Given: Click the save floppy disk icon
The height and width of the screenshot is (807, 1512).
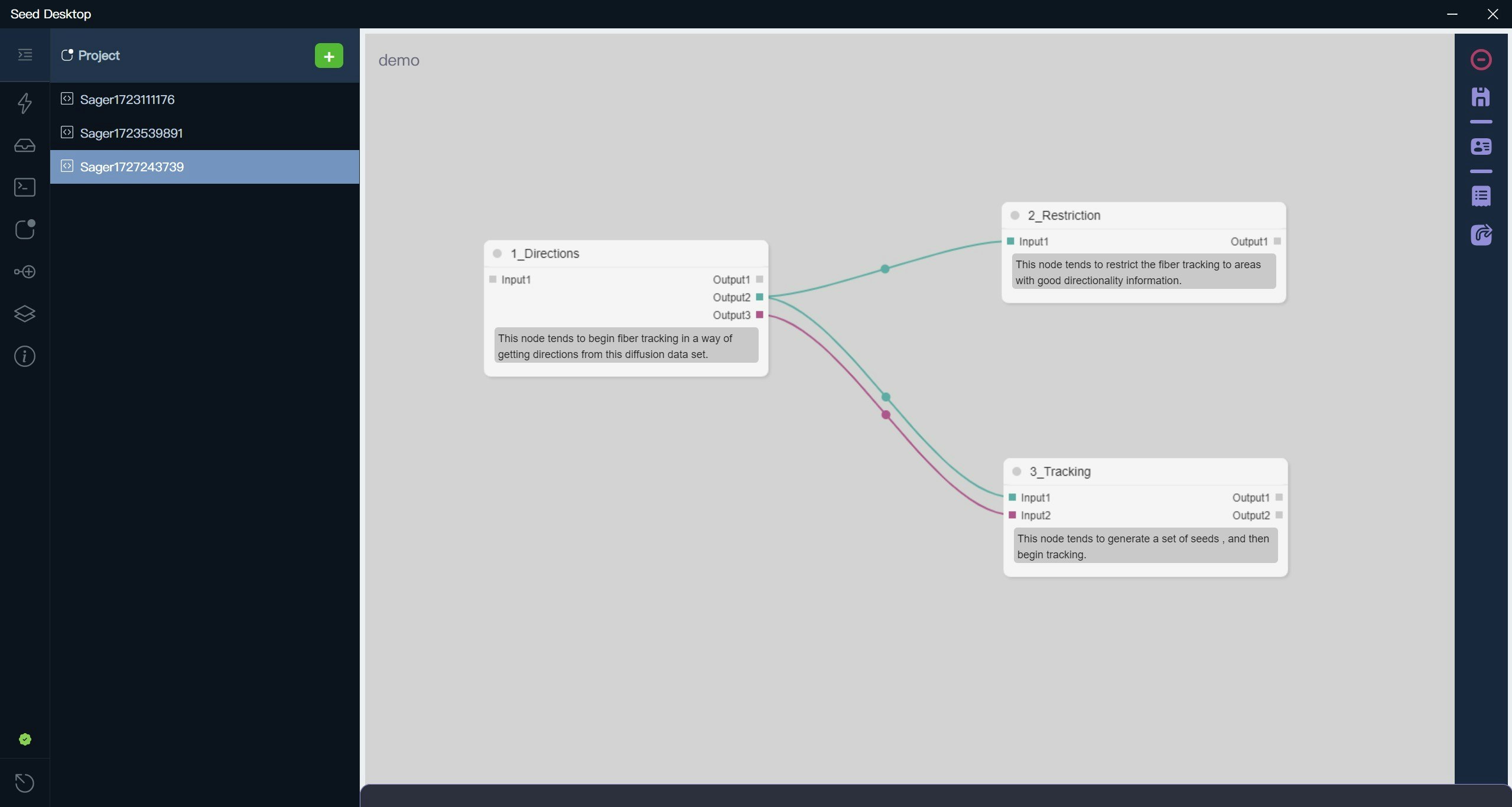Looking at the screenshot, I should click(x=1480, y=97).
